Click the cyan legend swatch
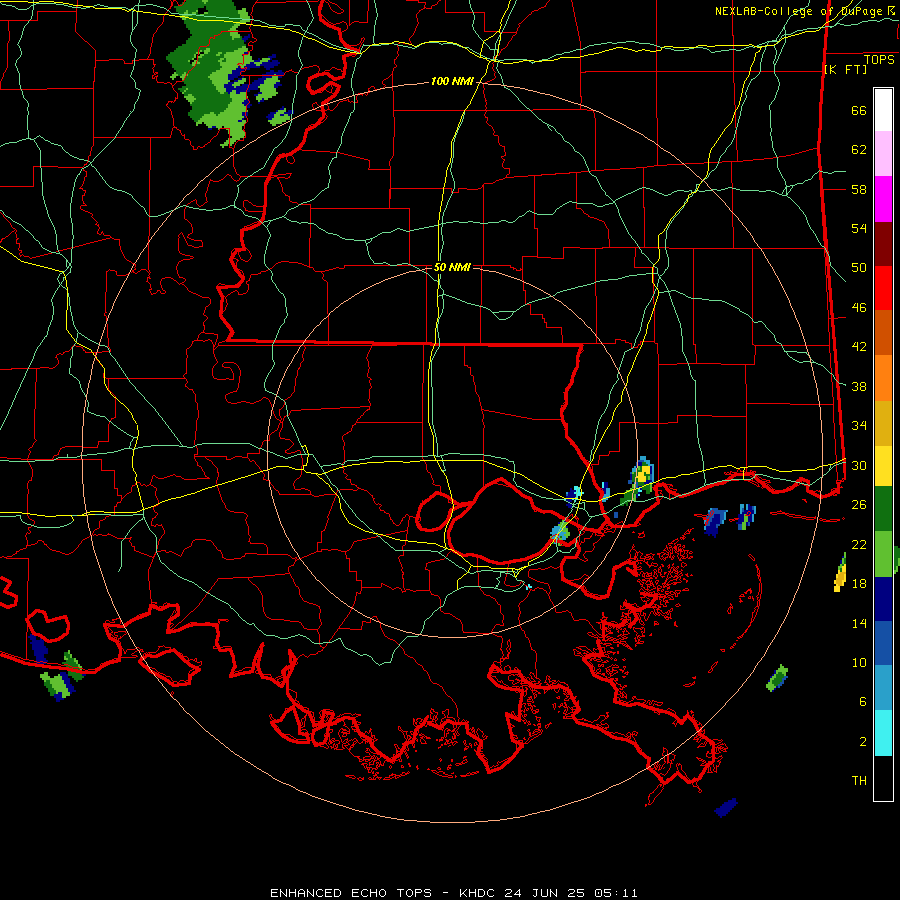Viewport: 900px width, 900px height. pos(883,732)
